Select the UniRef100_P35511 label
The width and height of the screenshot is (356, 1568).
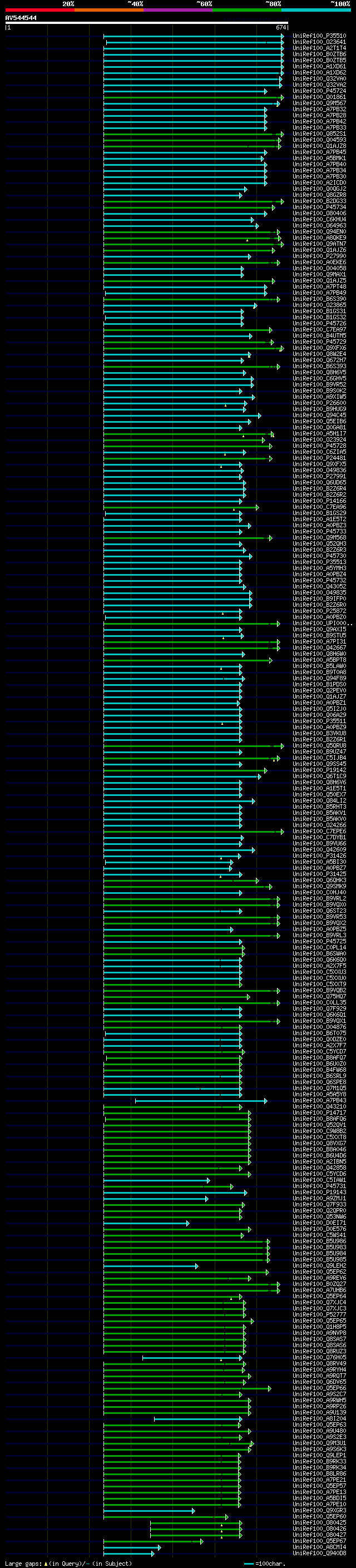point(319,721)
